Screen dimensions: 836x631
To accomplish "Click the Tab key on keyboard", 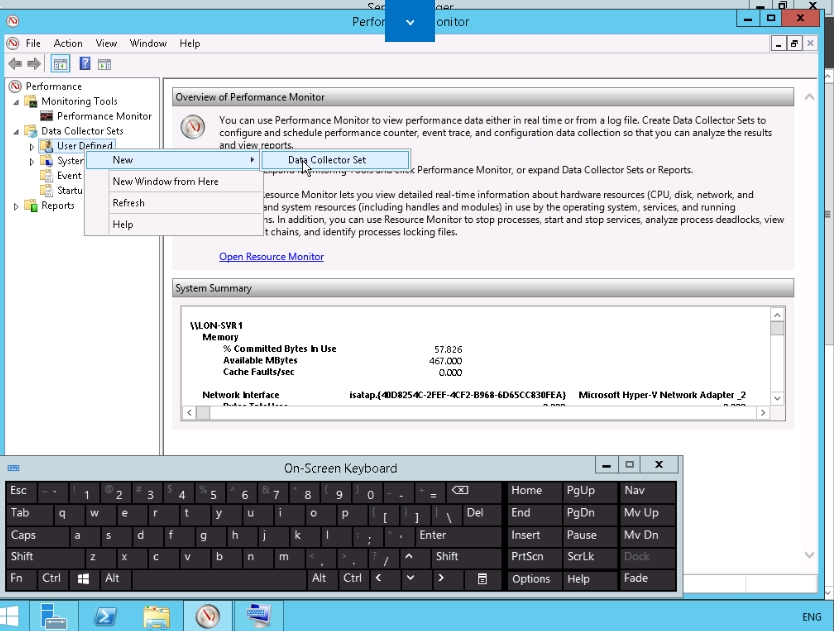I will (29, 513).
